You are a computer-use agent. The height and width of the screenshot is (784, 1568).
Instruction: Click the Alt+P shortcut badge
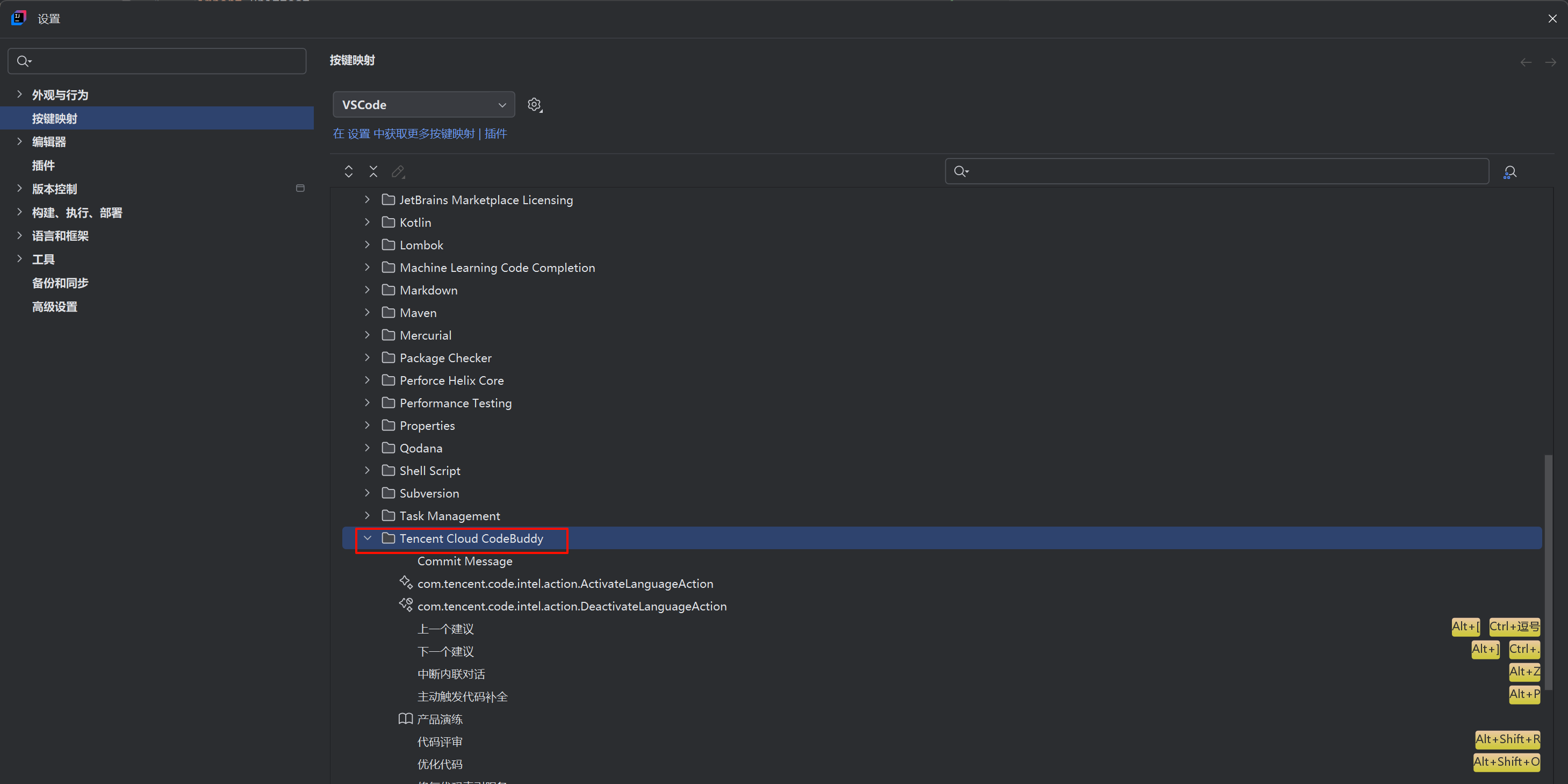pyautogui.click(x=1524, y=694)
